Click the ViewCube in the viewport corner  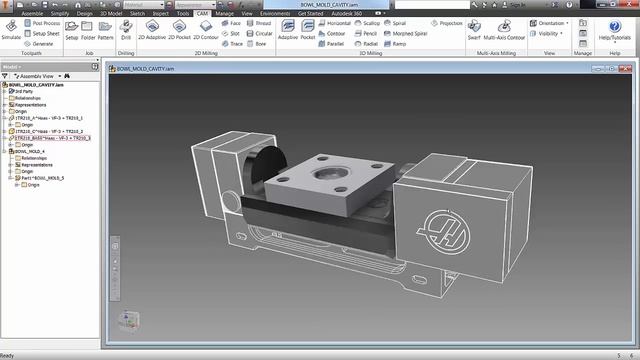(129, 320)
